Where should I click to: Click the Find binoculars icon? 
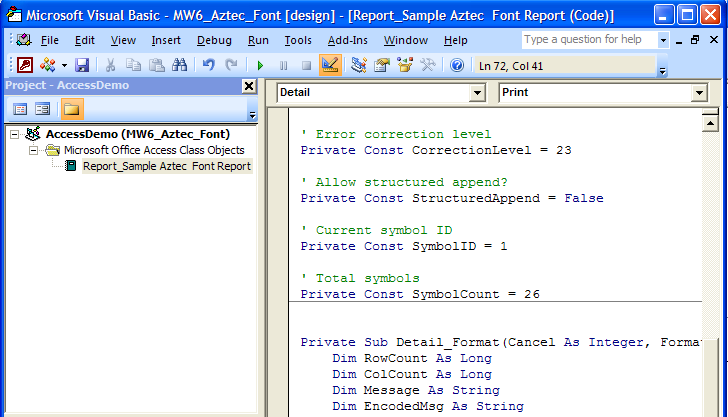pos(180,65)
